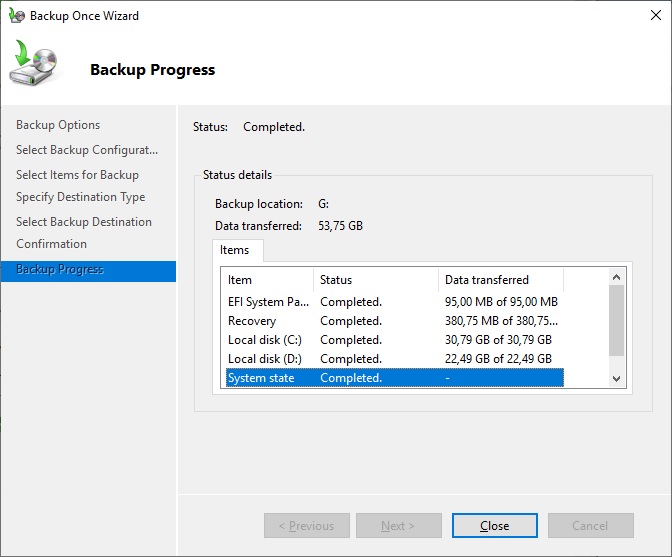Image resolution: width=672 pixels, height=557 pixels.
Task: Click the Select Backup Configuration step
Action: coord(87,150)
